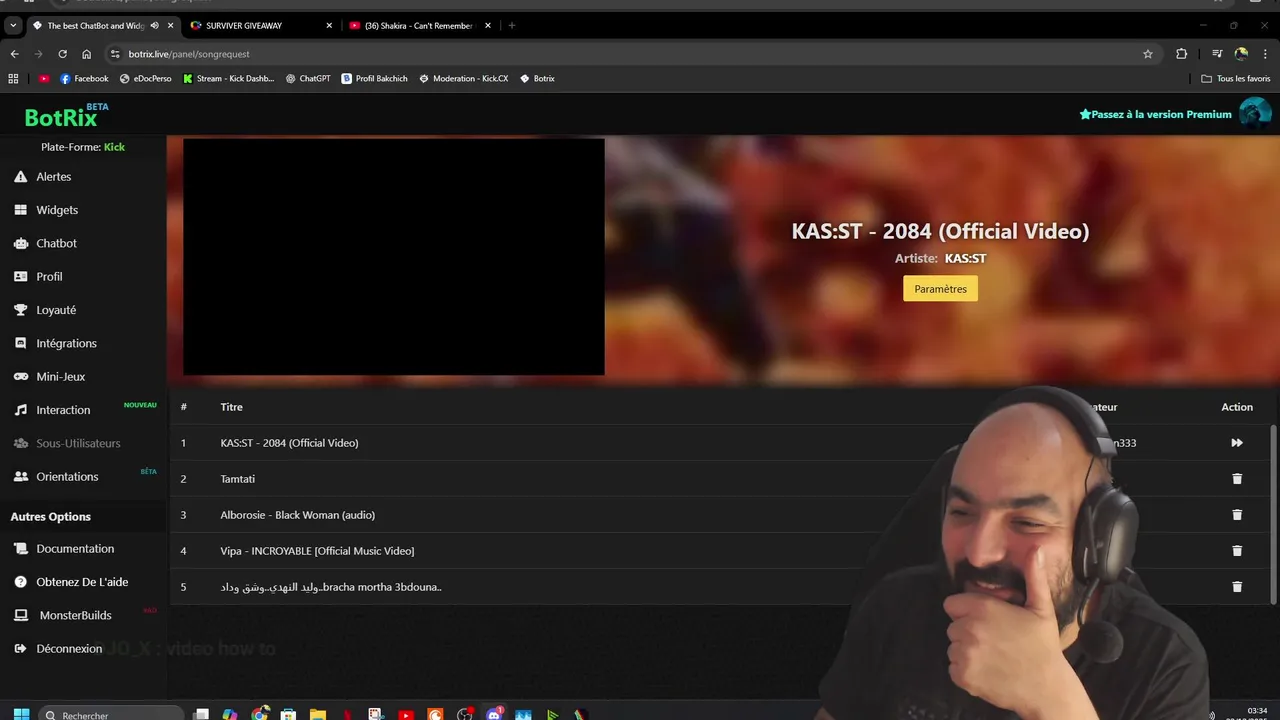Viewport: 1280px width, 720px height.
Task: Open the Windows Start menu
Action: pyautogui.click(x=21, y=714)
